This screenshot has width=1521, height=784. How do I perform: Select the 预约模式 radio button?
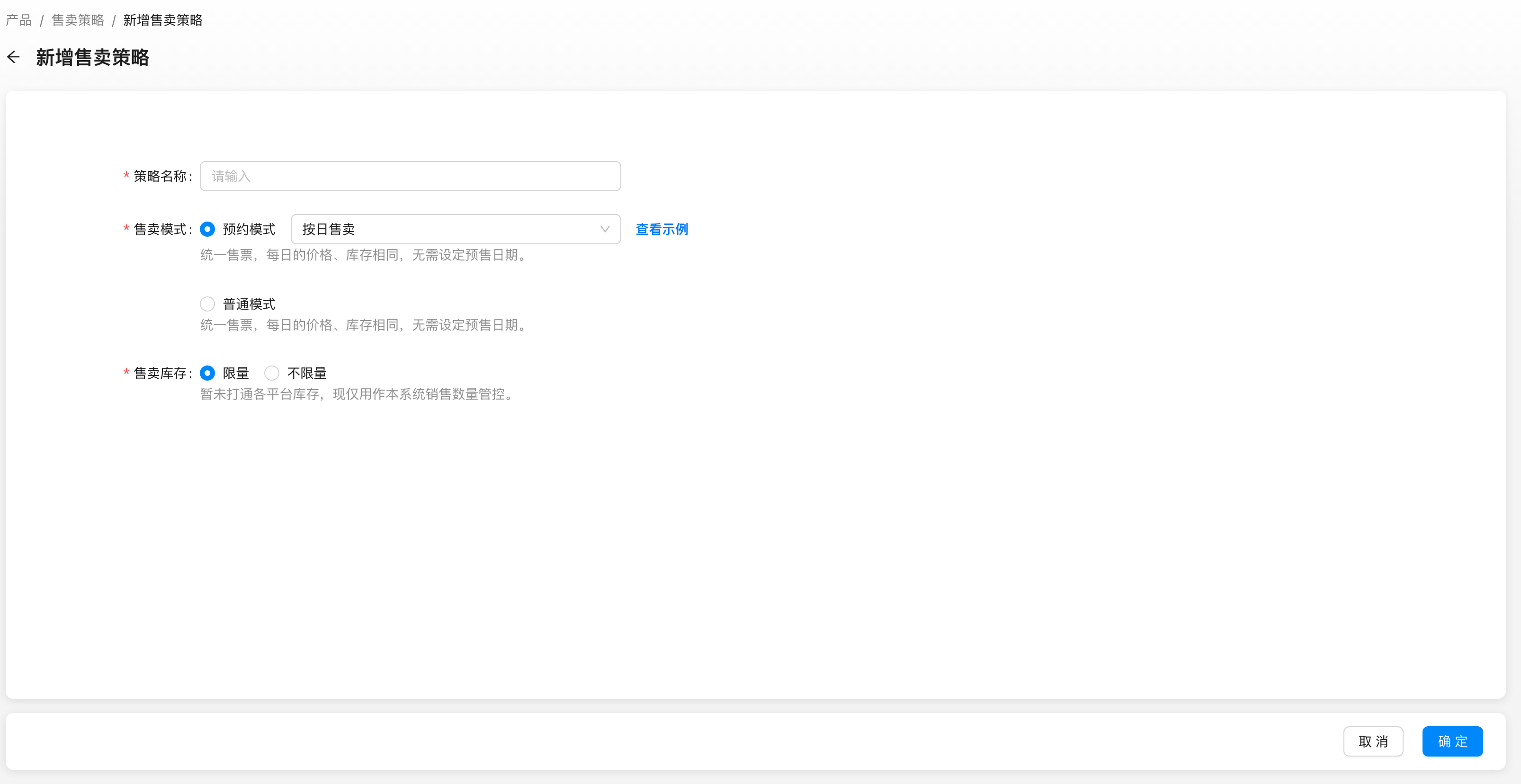[207, 229]
